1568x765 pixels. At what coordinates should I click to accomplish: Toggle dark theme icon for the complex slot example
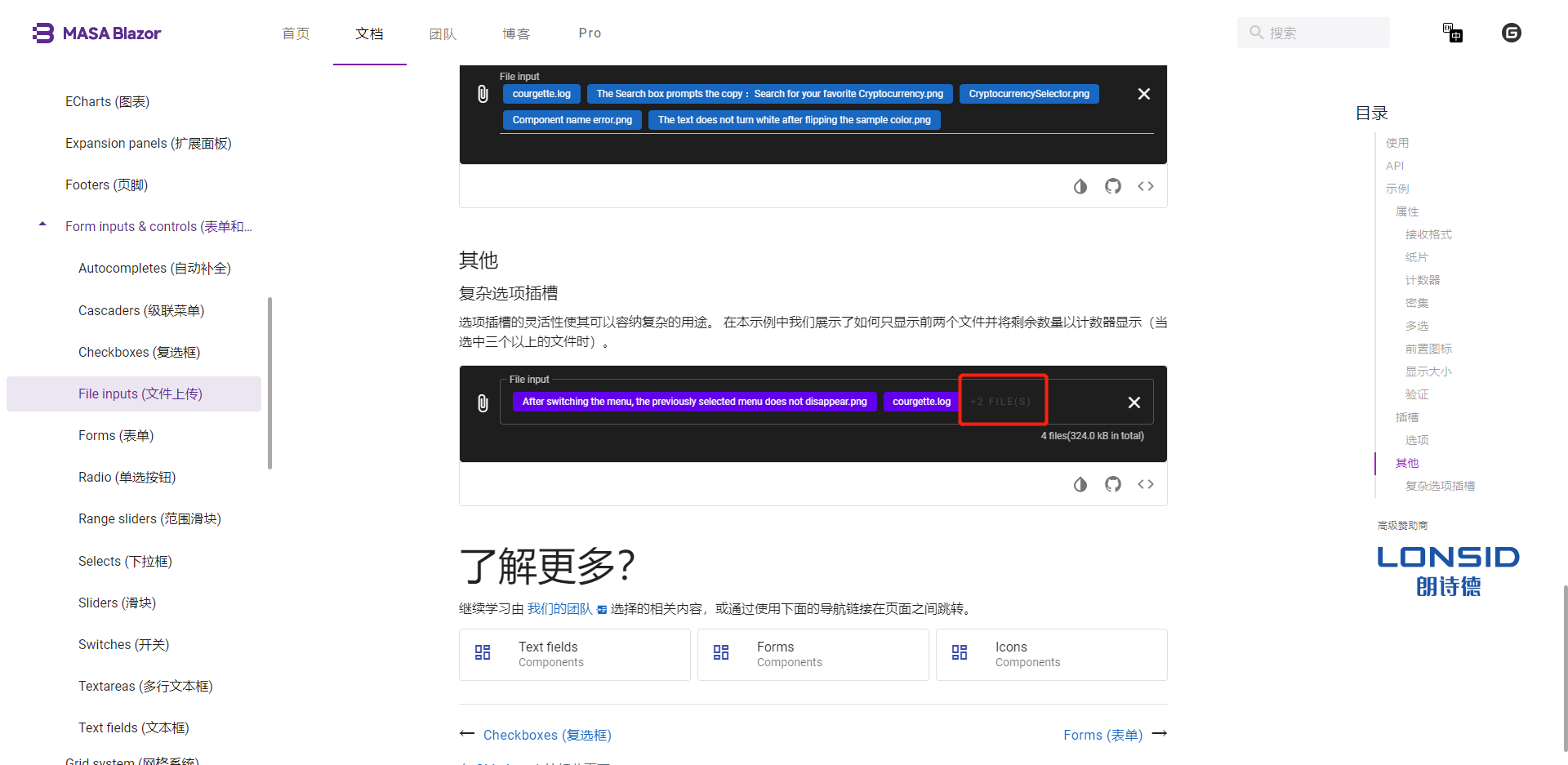[x=1080, y=484]
